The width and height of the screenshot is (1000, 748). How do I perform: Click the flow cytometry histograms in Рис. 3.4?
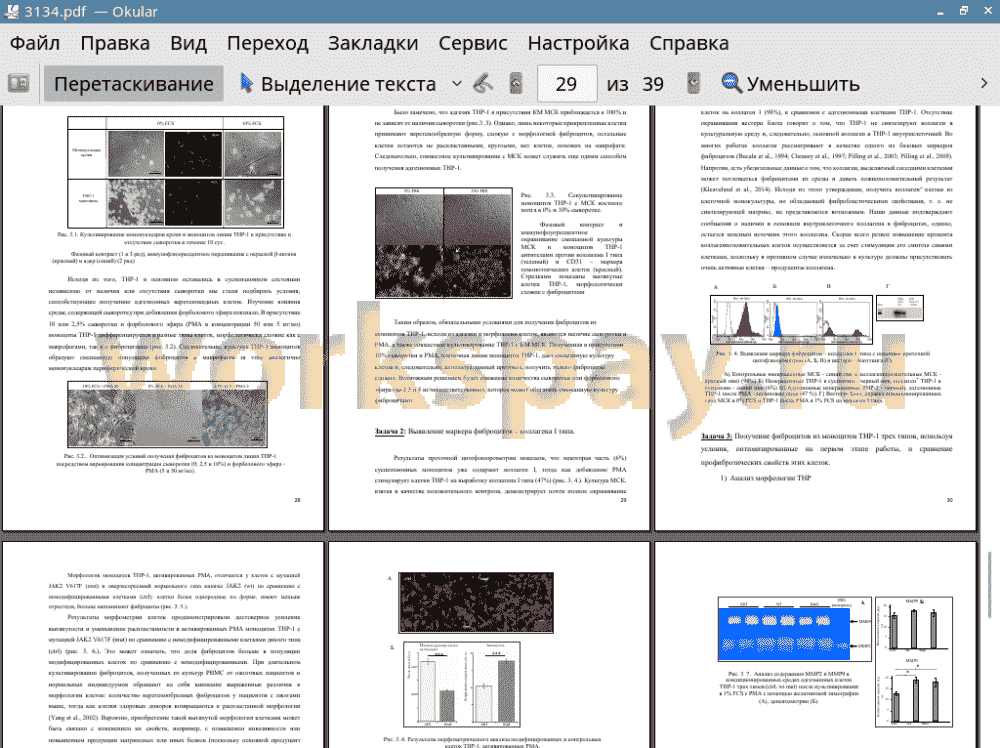(x=791, y=319)
